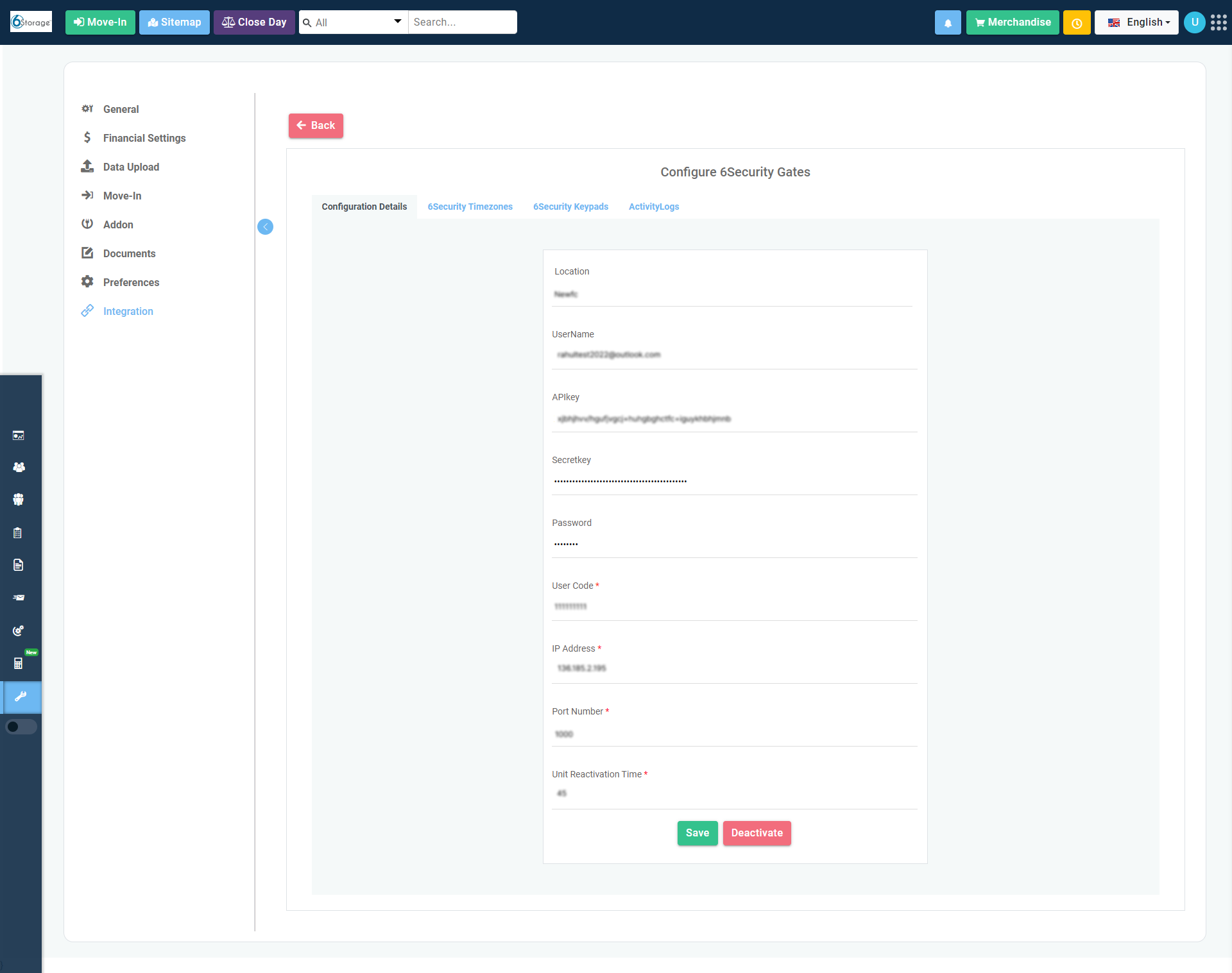Viewport: 1232px width, 973px height.
Task: Go back using the Back button
Action: (316, 126)
